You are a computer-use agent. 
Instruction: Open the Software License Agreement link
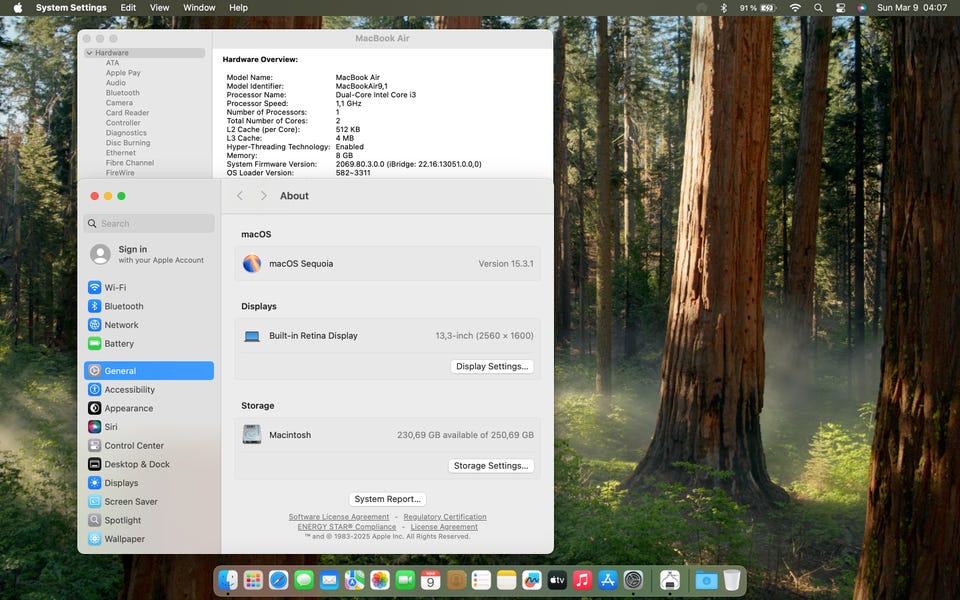click(x=339, y=517)
